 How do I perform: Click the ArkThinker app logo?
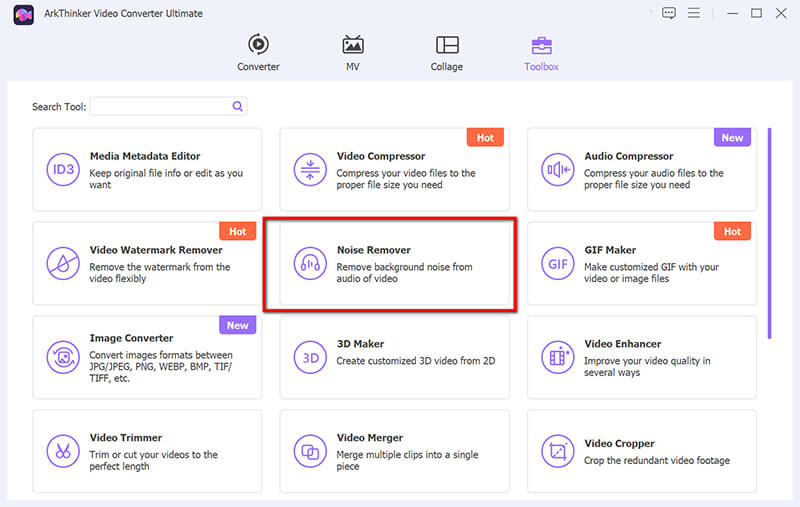tap(23, 14)
